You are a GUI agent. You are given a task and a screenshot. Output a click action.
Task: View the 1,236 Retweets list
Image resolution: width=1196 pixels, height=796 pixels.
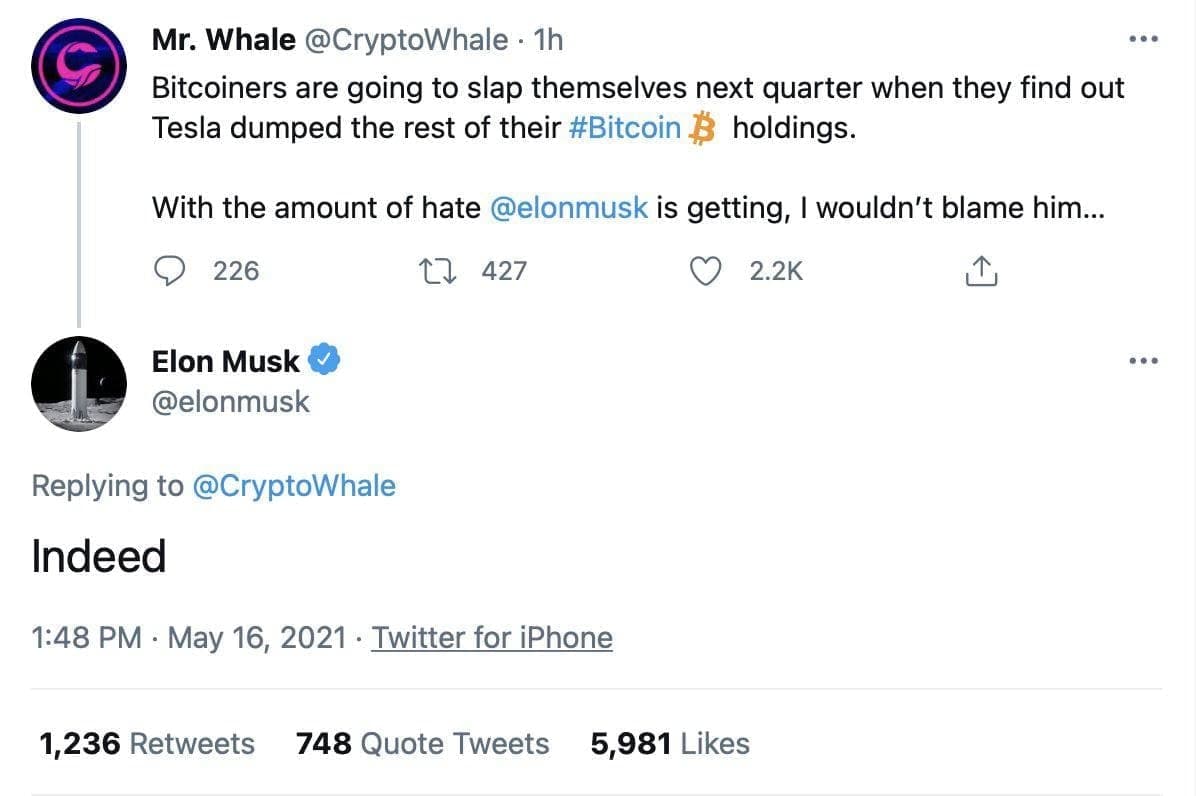click(146, 743)
